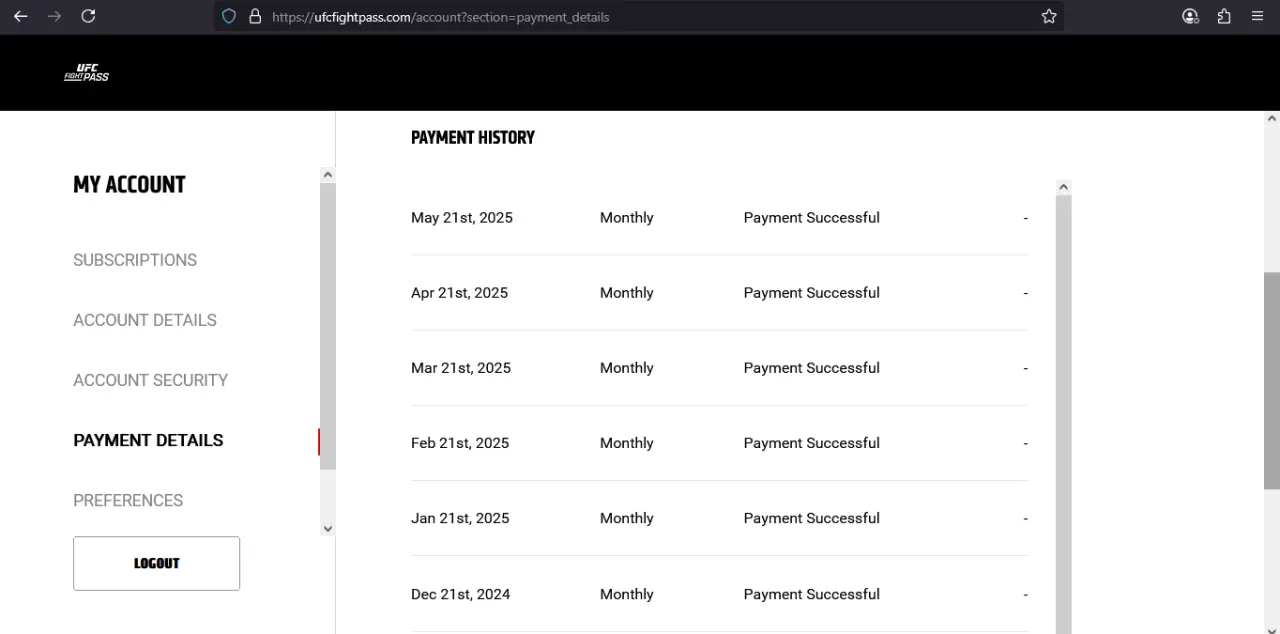
Task: Click Monthly in the Mar 21st row
Action: point(627,368)
